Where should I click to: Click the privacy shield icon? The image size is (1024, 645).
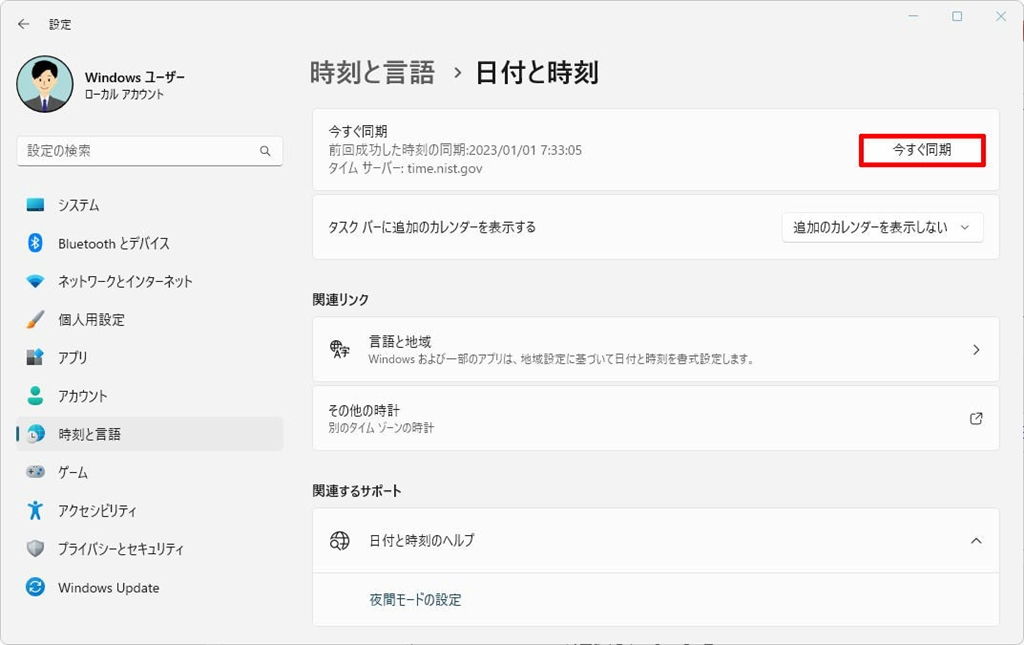[x=35, y=548]
